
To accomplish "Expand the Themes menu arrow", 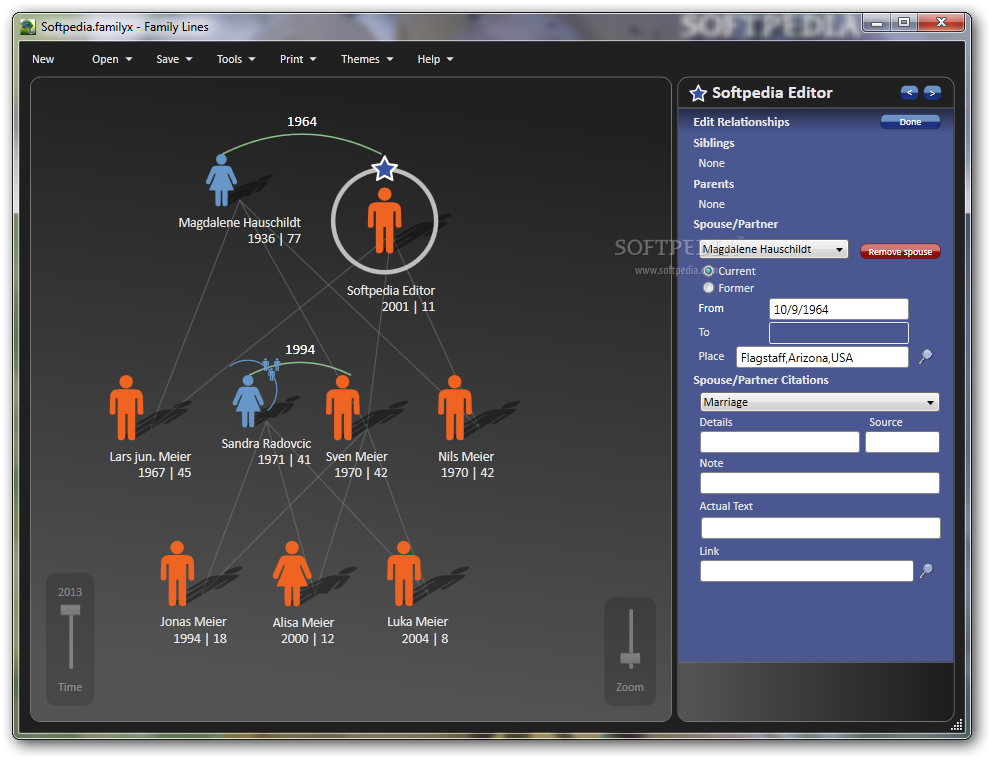I will pyautogui.click(x=390, y=59).
